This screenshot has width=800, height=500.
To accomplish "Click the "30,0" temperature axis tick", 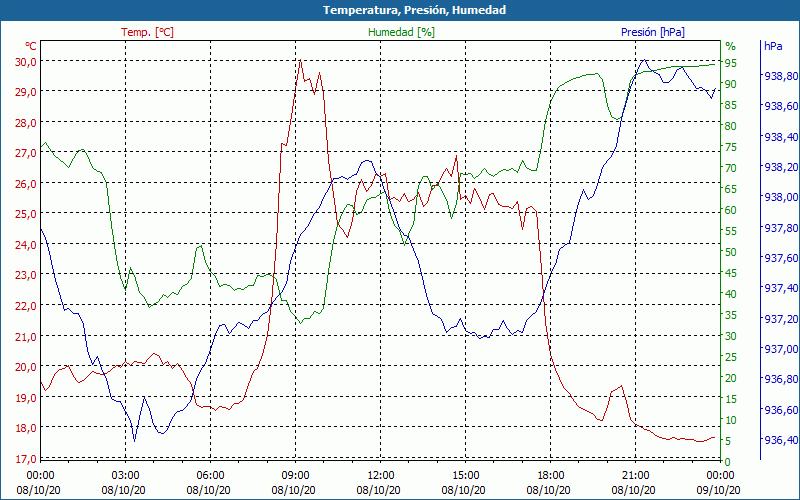I will (26, 61).
